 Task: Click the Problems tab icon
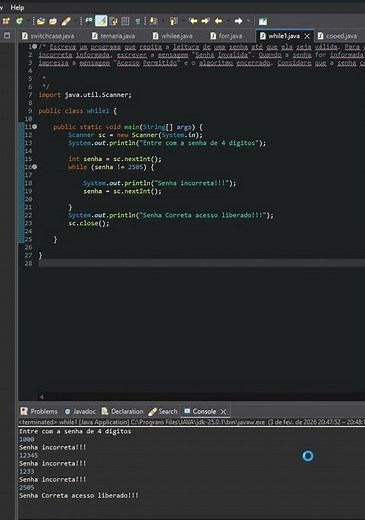tap(24, 411)
